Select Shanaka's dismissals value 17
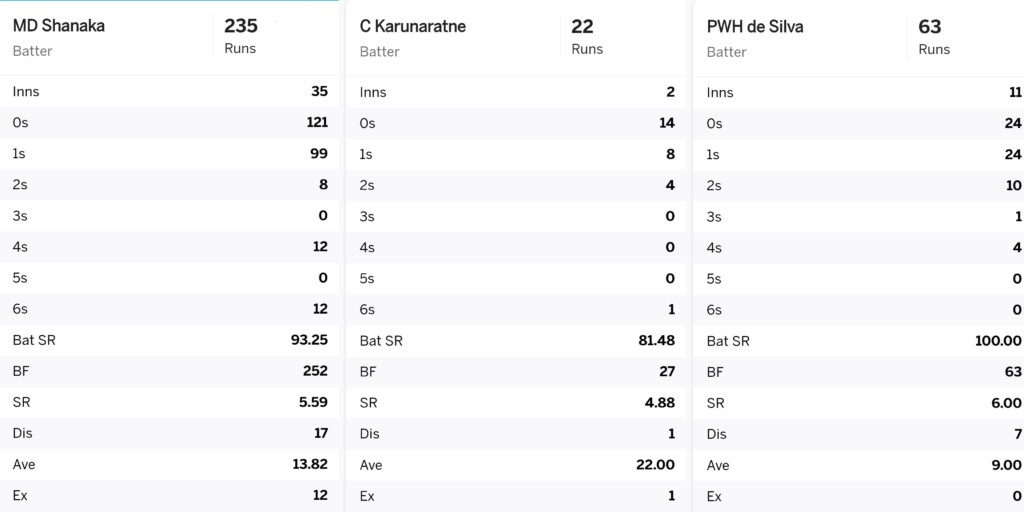Screen dimensions: 1024x512 coord(321,433)
